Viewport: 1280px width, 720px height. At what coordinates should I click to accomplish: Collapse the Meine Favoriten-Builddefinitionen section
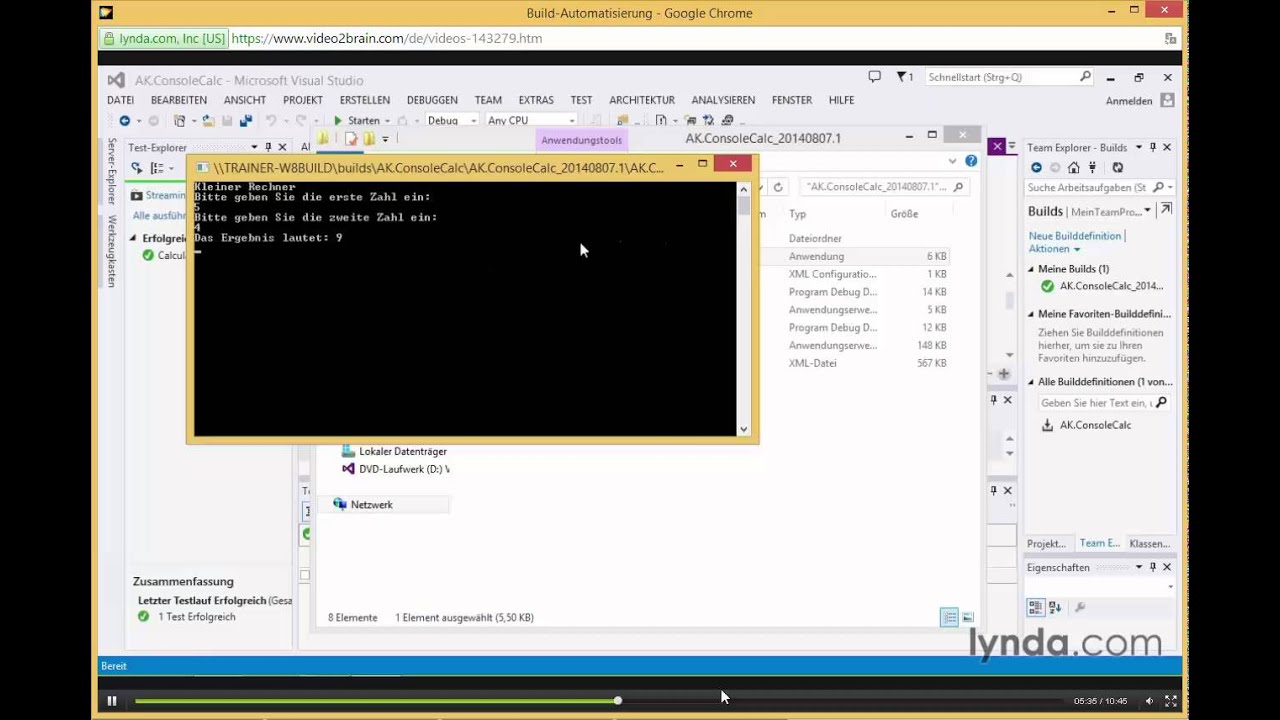click(x=1031, y=314)
